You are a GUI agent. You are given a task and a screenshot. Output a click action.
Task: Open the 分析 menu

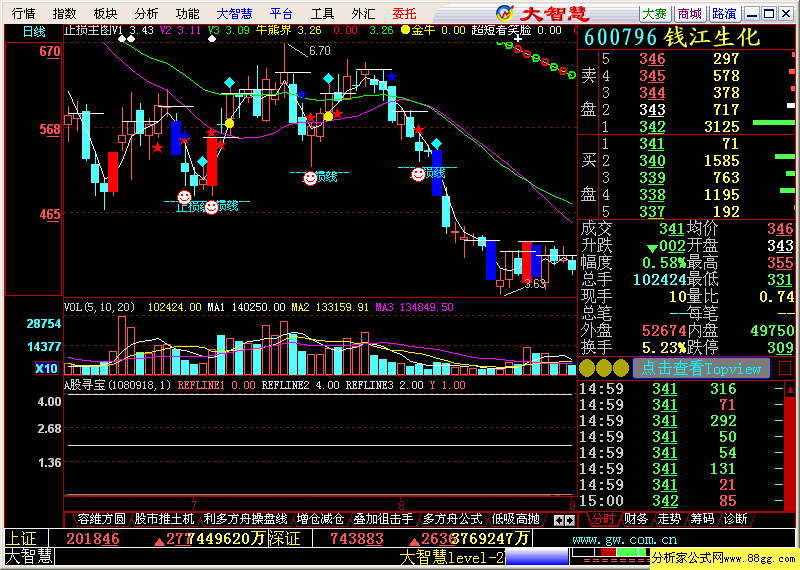(x=146, y=13)
